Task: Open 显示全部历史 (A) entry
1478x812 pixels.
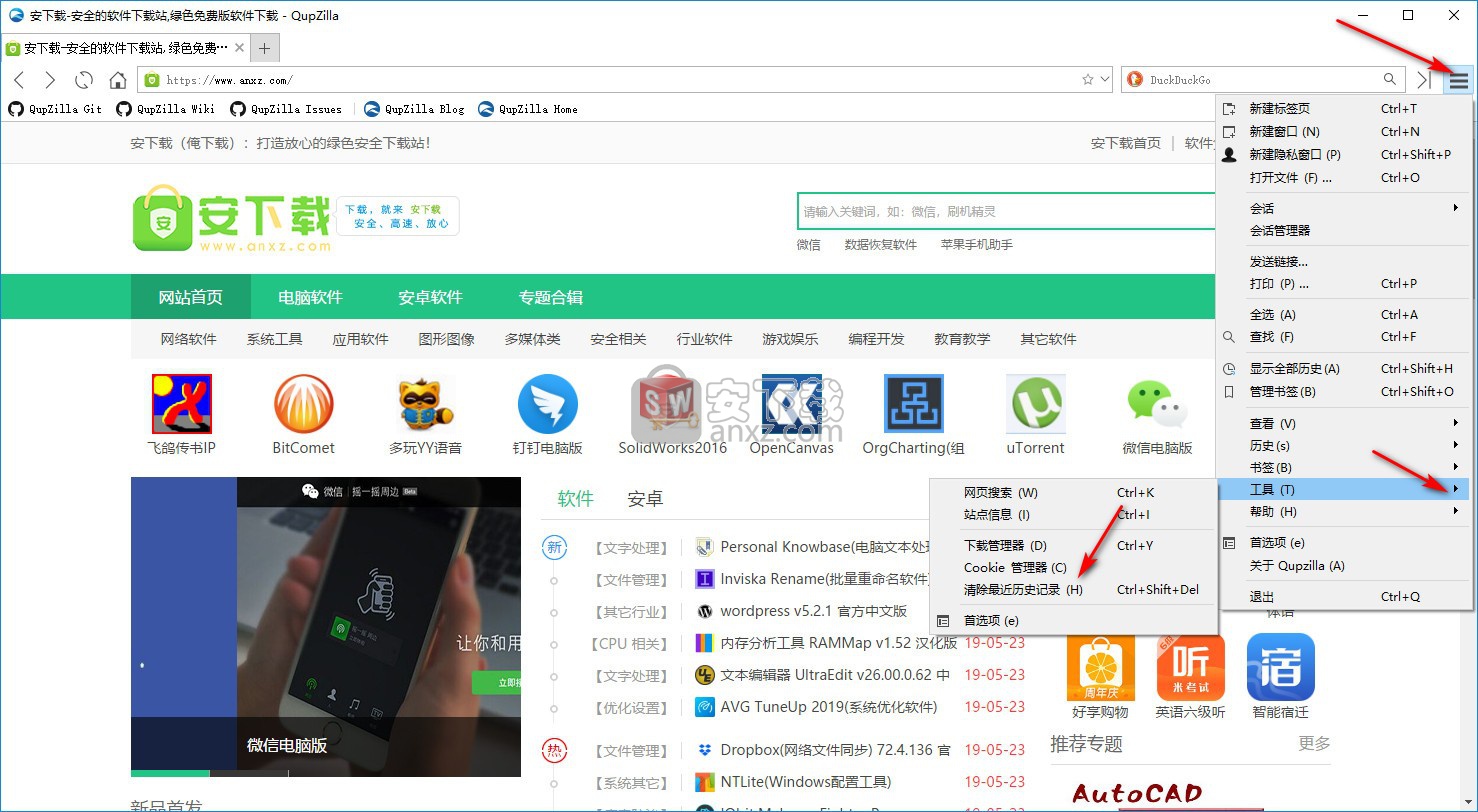Action: 1341,368
